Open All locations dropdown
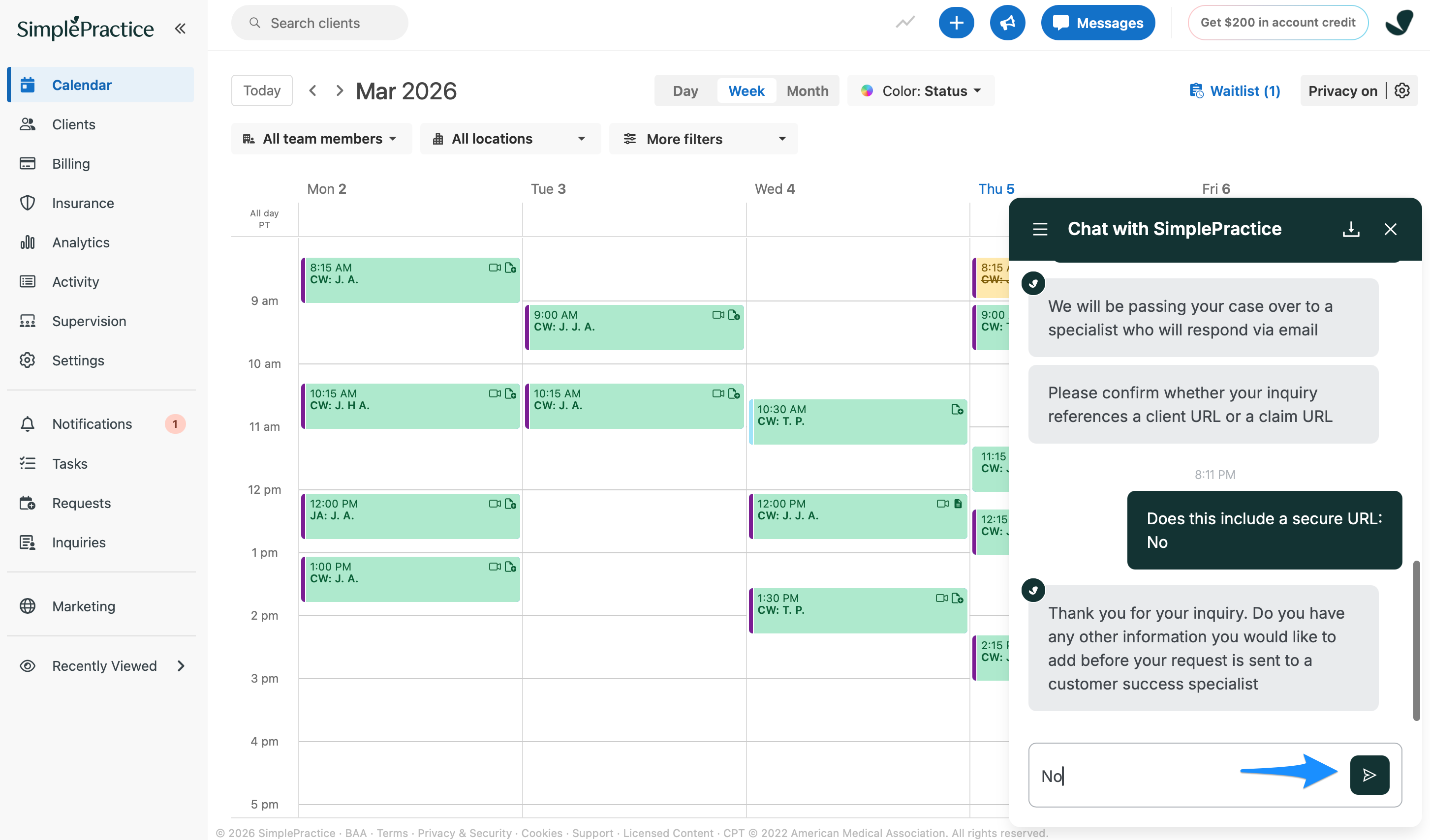 click(510, 139)
